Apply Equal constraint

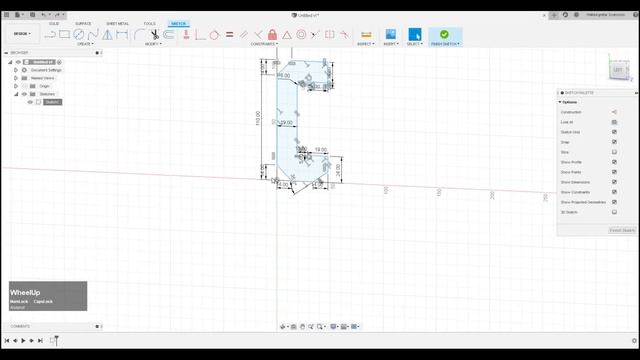(x=229, y=35)
